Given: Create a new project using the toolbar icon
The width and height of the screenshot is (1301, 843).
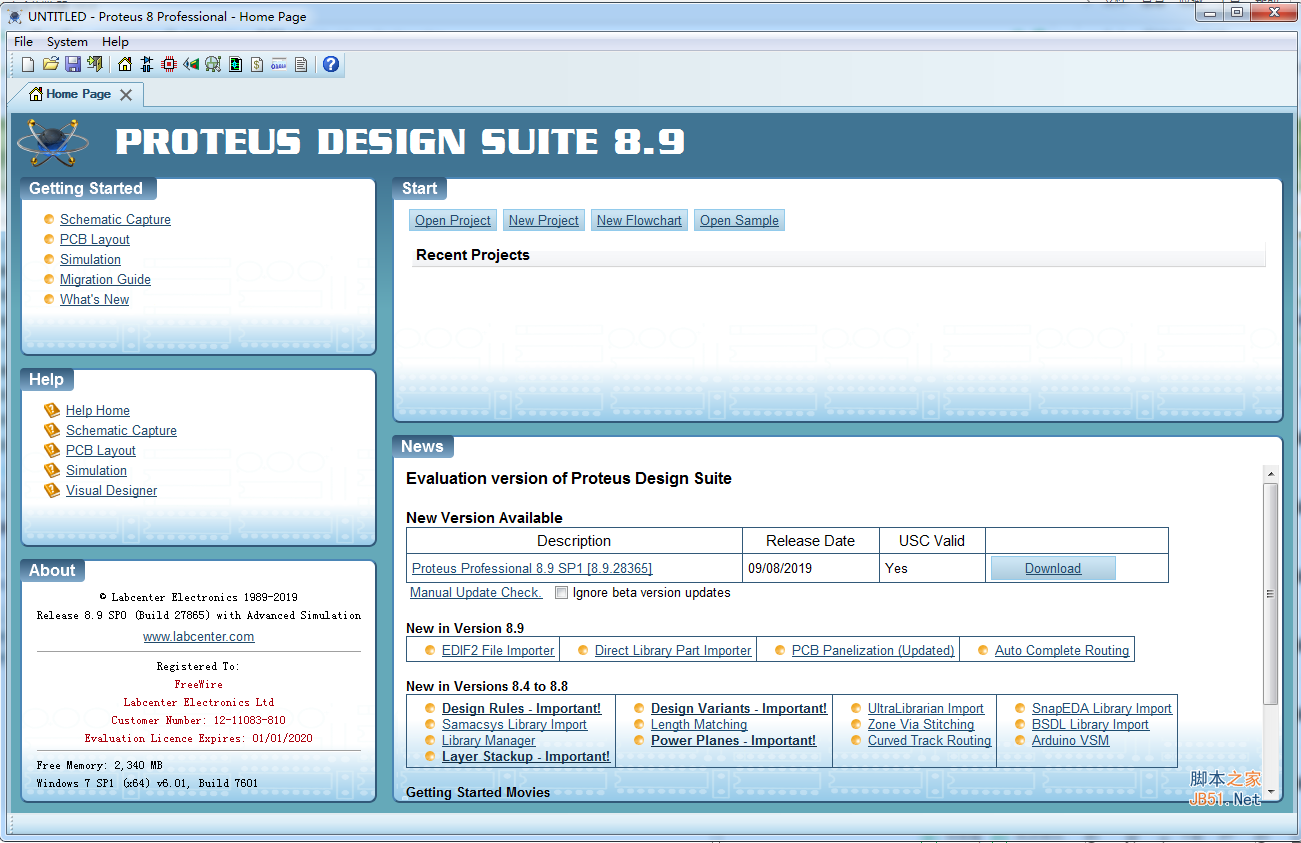Looking at the screenshot, I should coord(27,63).
